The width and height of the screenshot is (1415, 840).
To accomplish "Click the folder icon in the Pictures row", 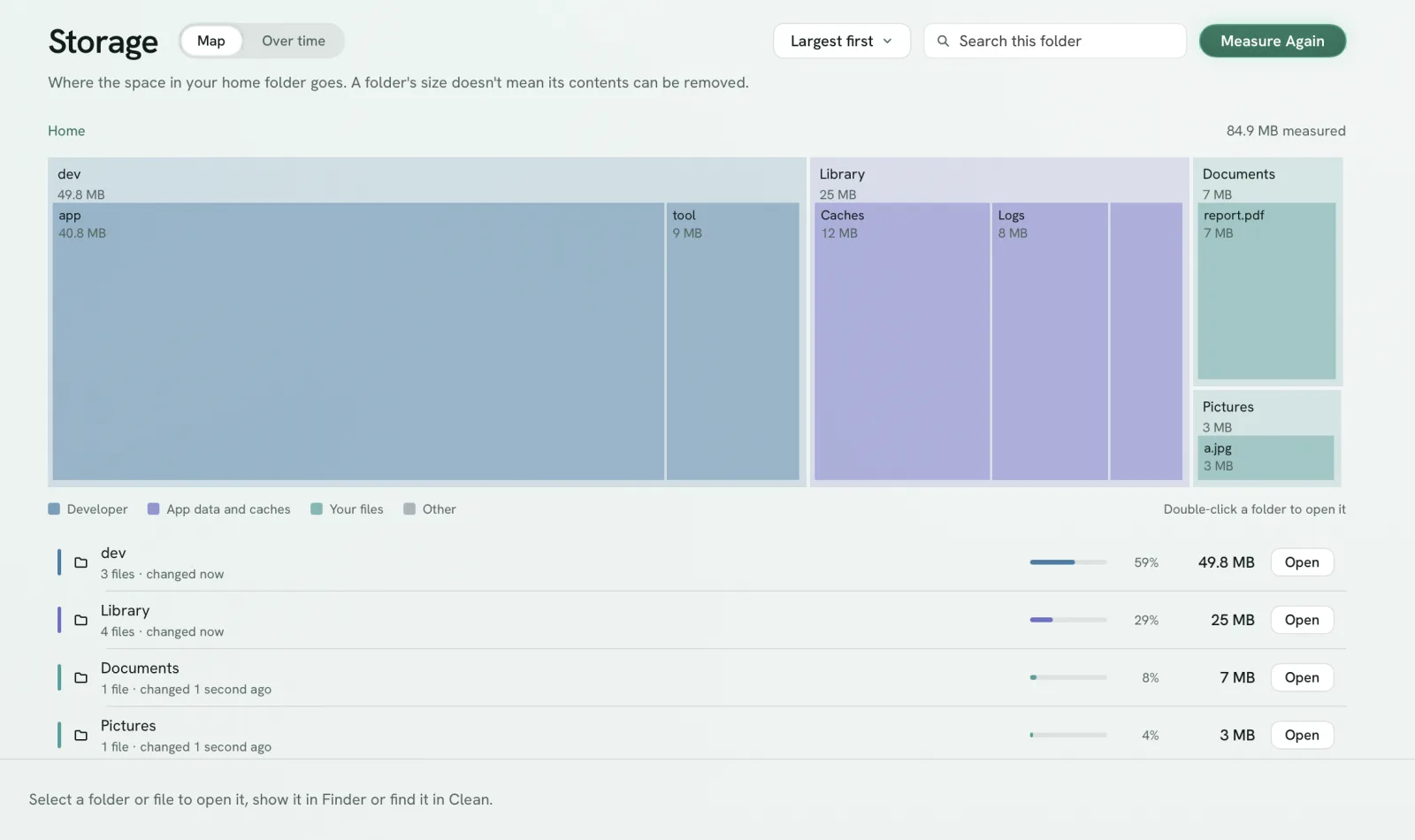I will click(80, 735).
